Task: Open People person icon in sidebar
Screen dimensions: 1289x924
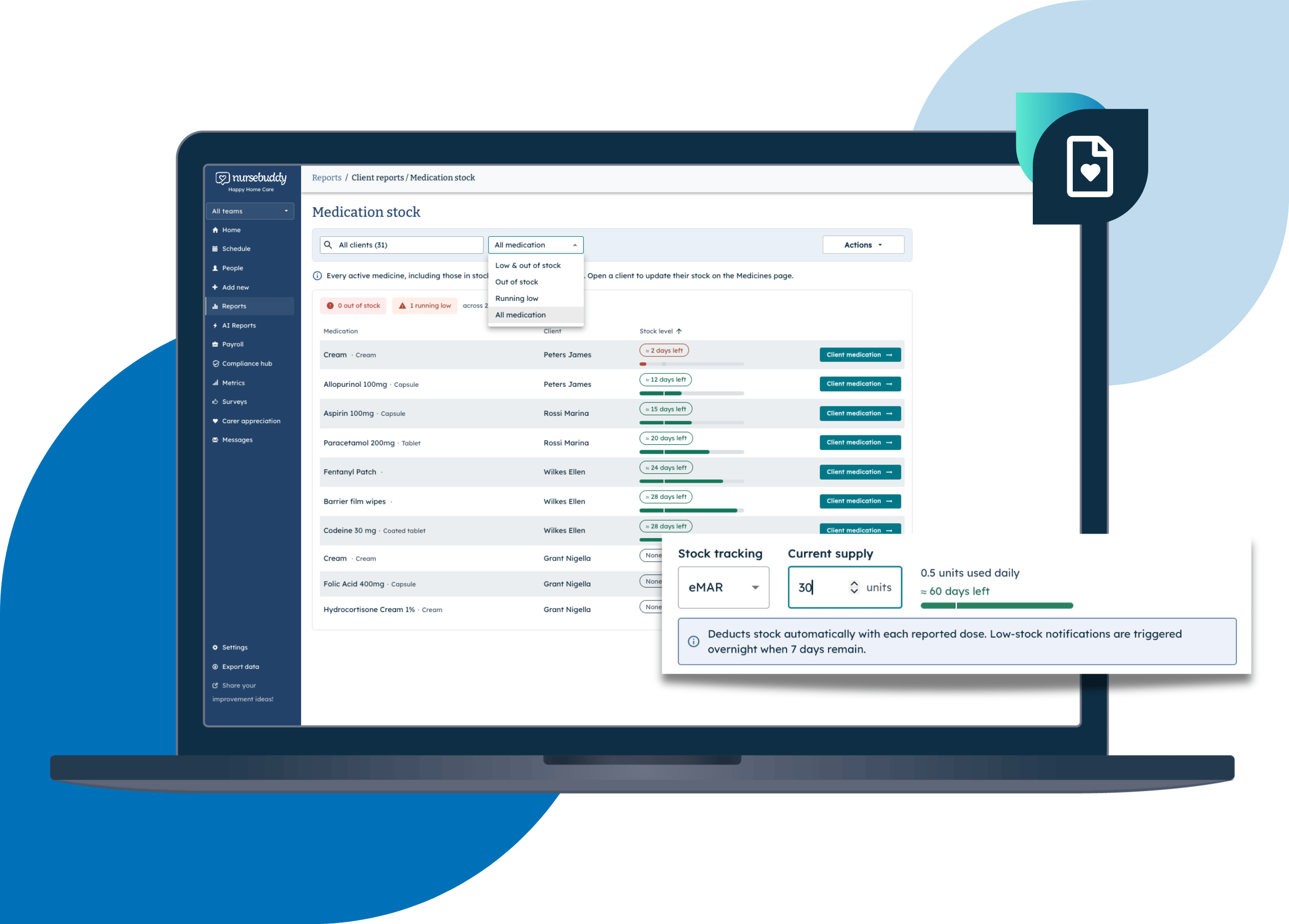Action: click(215, 268)
